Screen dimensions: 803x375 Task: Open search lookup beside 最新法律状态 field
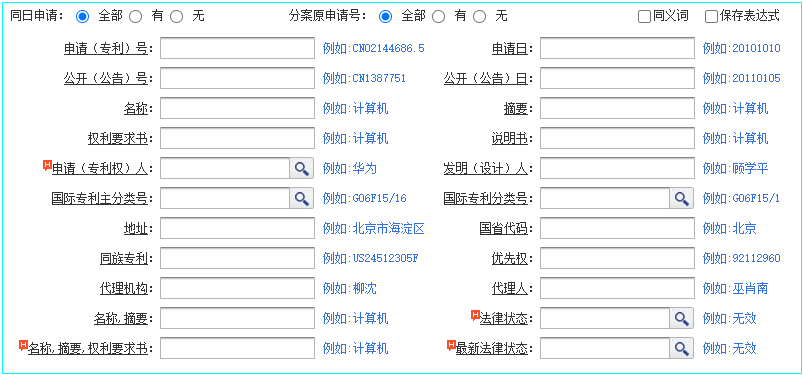coord(682,348)
